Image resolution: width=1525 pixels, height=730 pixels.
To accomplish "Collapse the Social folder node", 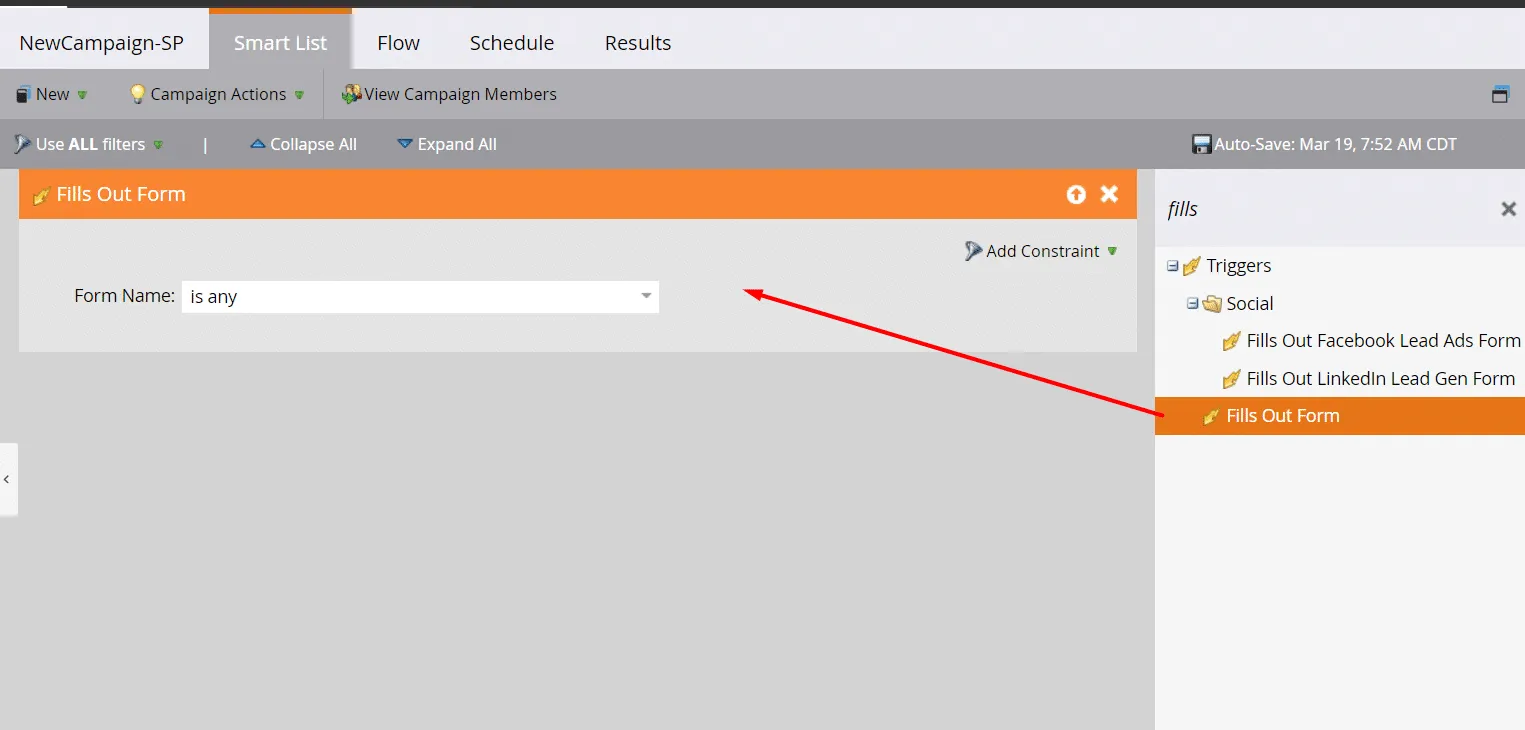I will coord(1192,303).
